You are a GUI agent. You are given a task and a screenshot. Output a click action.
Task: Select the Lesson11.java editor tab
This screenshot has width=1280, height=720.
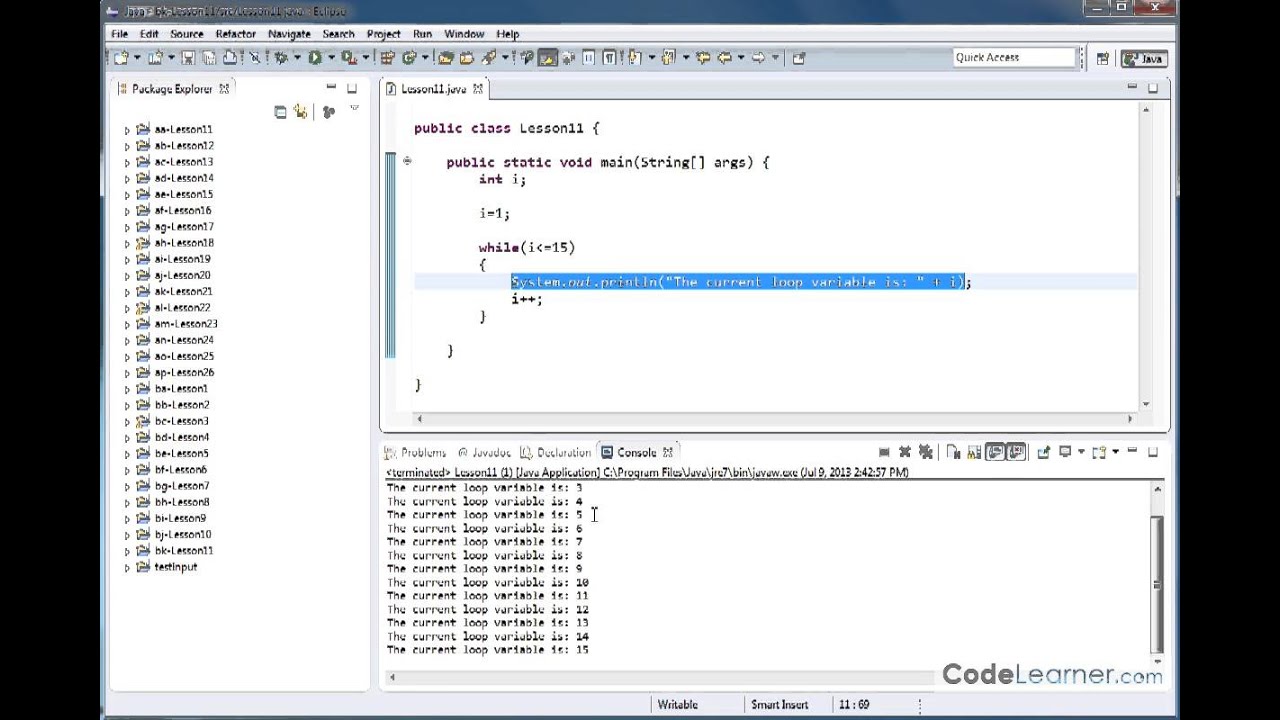pyautogui.click(x=432, y=89)
